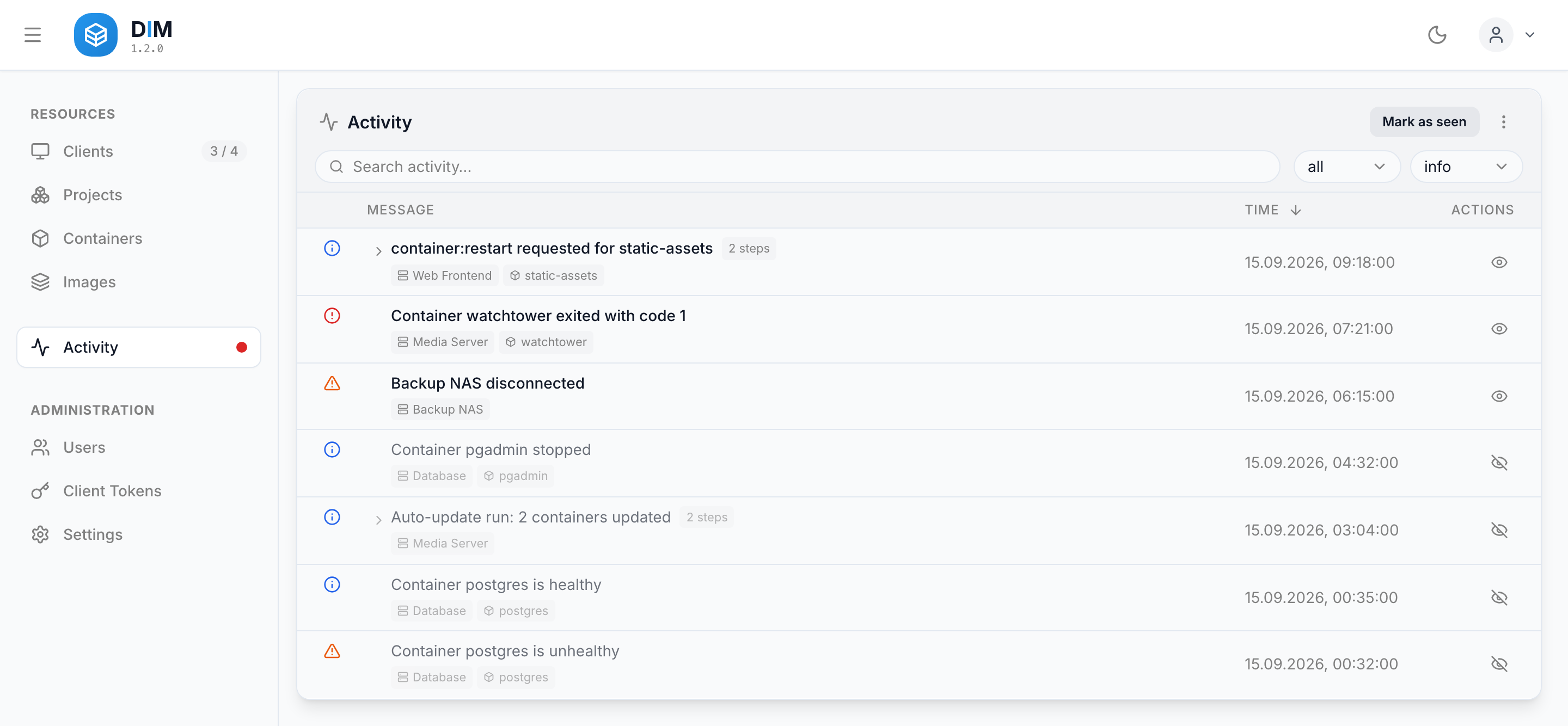Click the ACTIONS column header
This screenshot has height=726, width=1568.
click(1482, 210)
